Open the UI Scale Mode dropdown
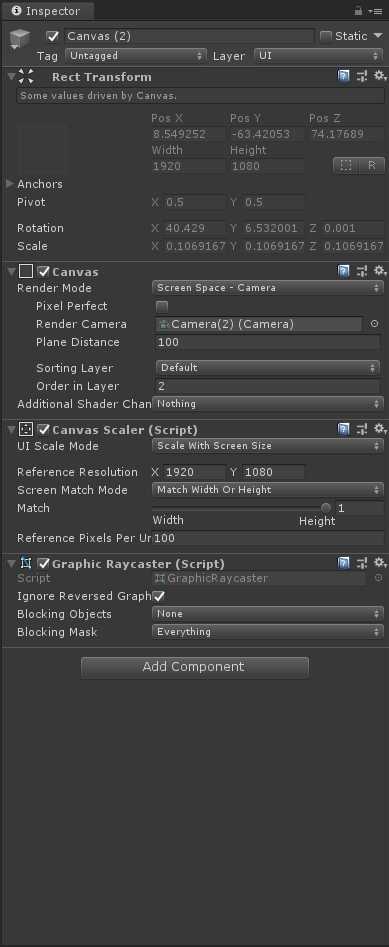The image size is (389, 947). (268, 446)
